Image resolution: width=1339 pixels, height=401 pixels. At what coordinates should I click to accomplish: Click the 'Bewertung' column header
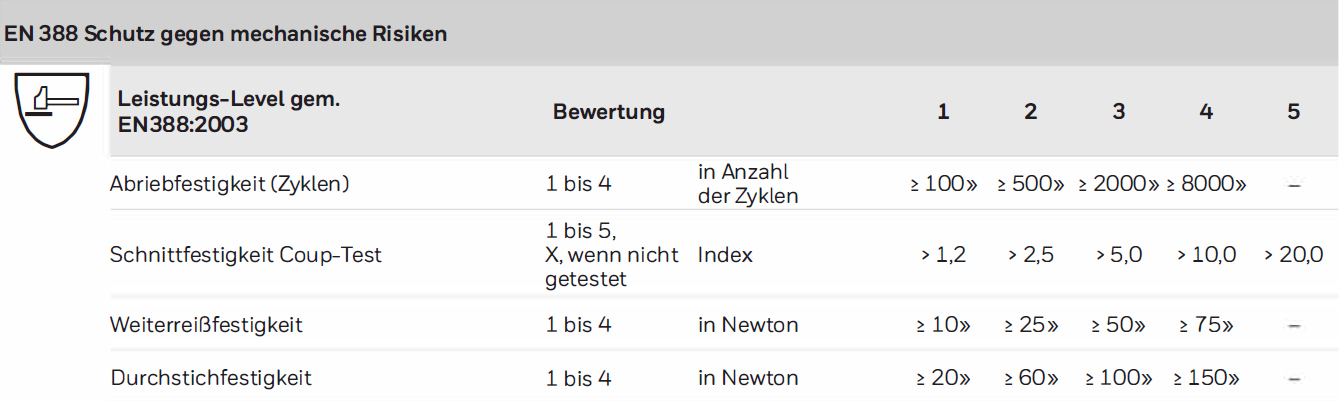(x=609, y=112)
